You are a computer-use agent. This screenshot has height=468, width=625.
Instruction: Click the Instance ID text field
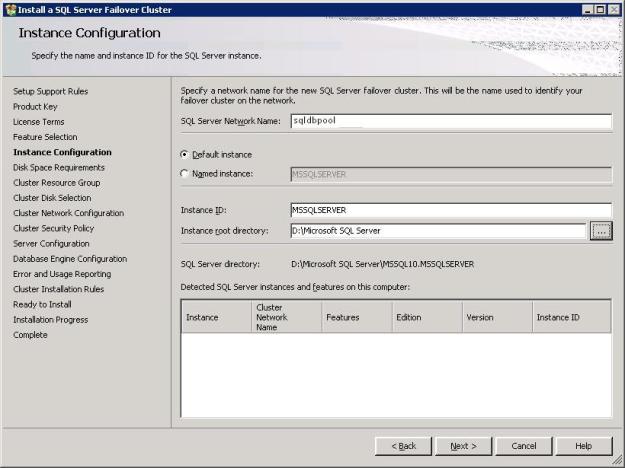click(448, 211)
